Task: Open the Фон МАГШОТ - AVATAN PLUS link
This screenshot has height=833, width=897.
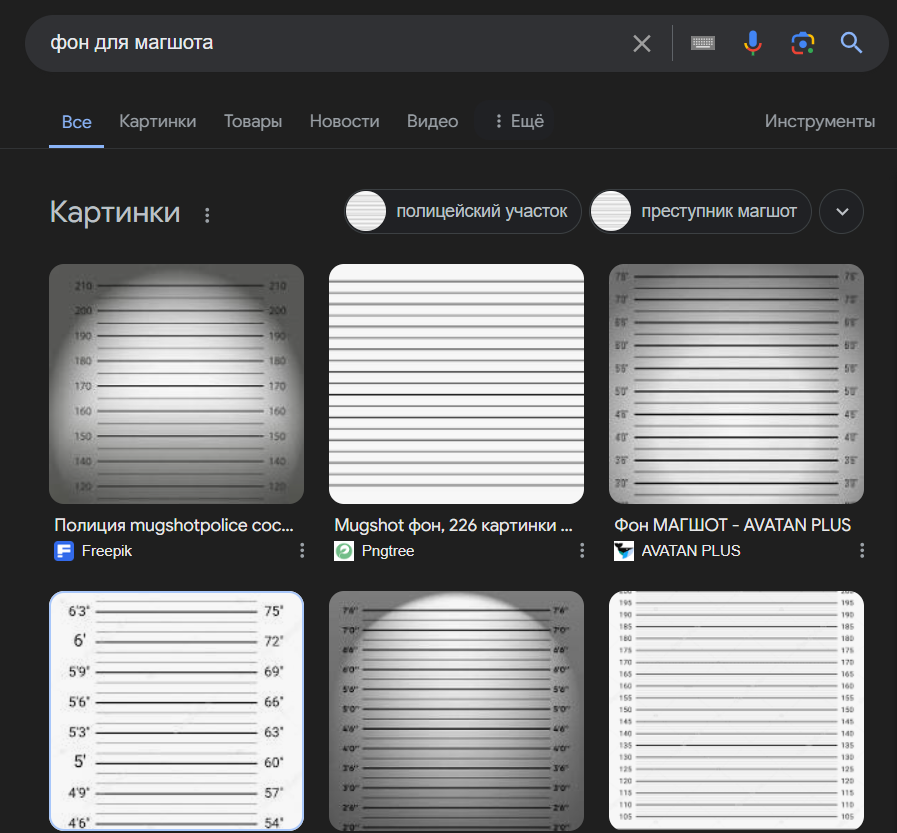Action: pos(732,525)
